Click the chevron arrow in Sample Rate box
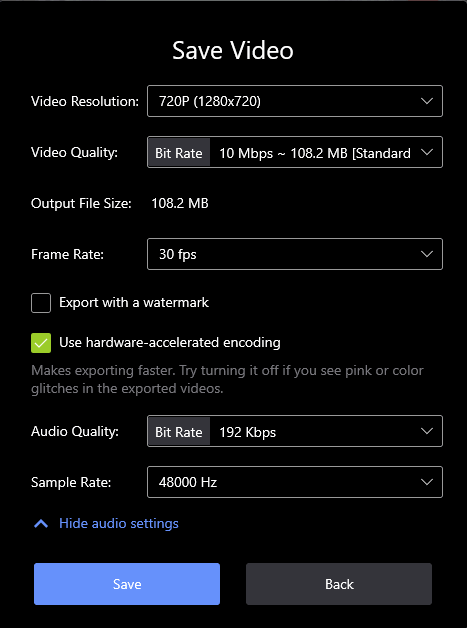The height and width of the screenshot is (628, 467). pyautogui.click(x=427, y=482)
